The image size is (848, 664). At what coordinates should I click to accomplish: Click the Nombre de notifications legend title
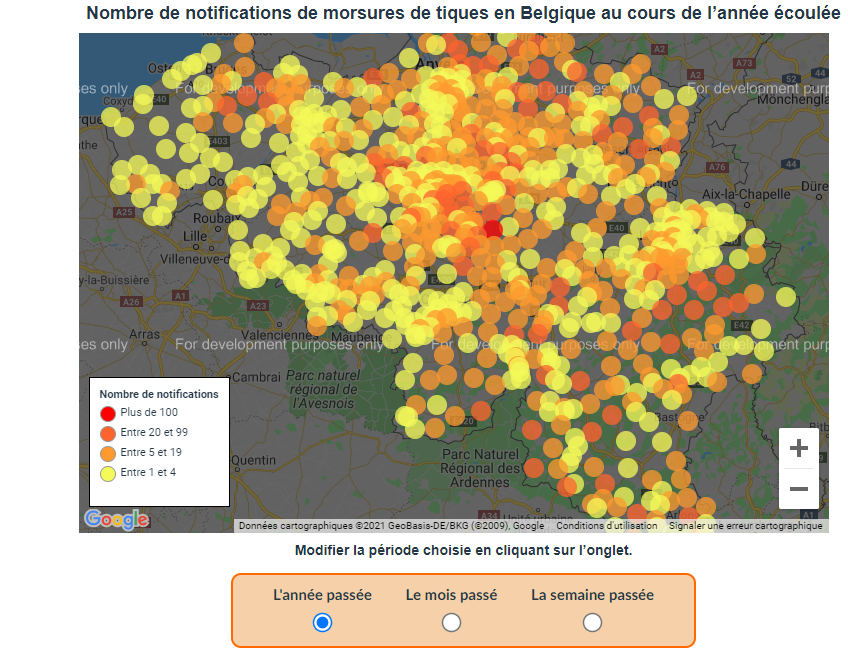pos(159,394)
